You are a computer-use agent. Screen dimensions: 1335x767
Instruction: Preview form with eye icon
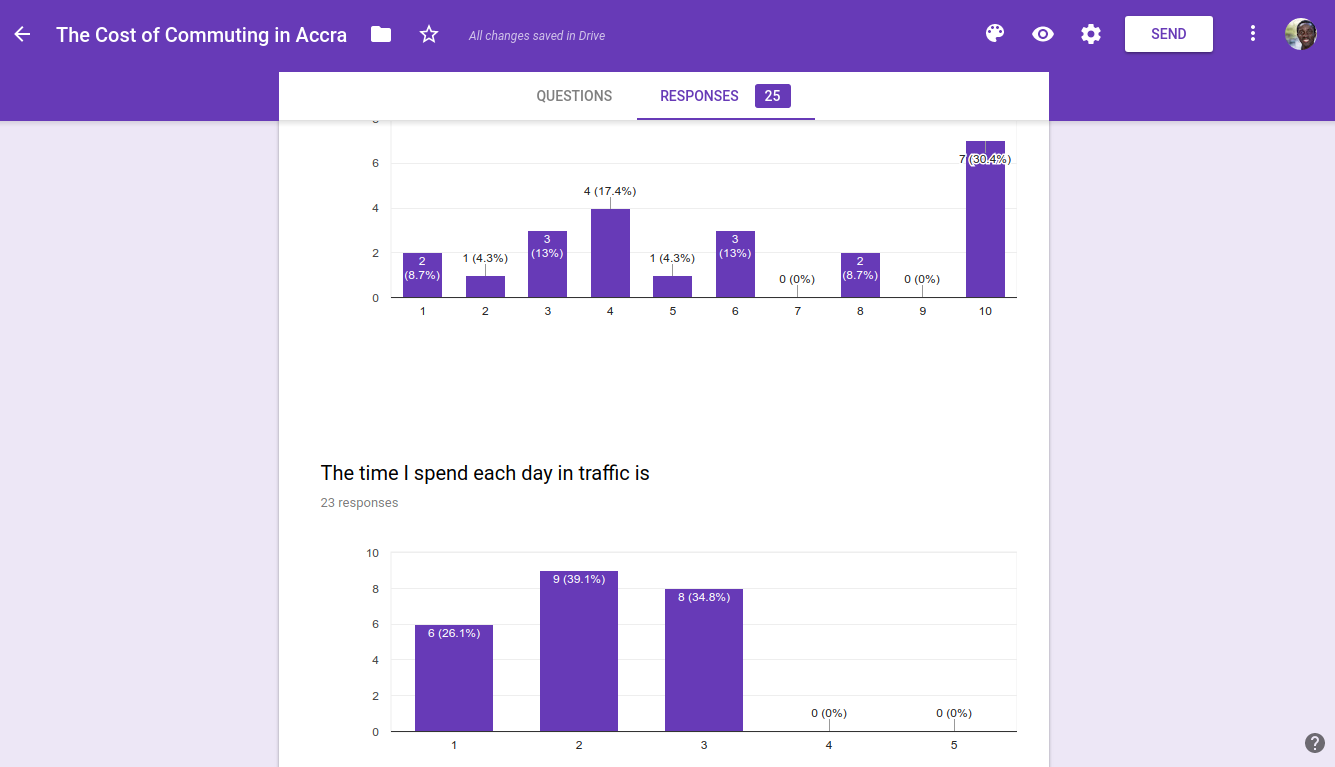coord(1043,34)
